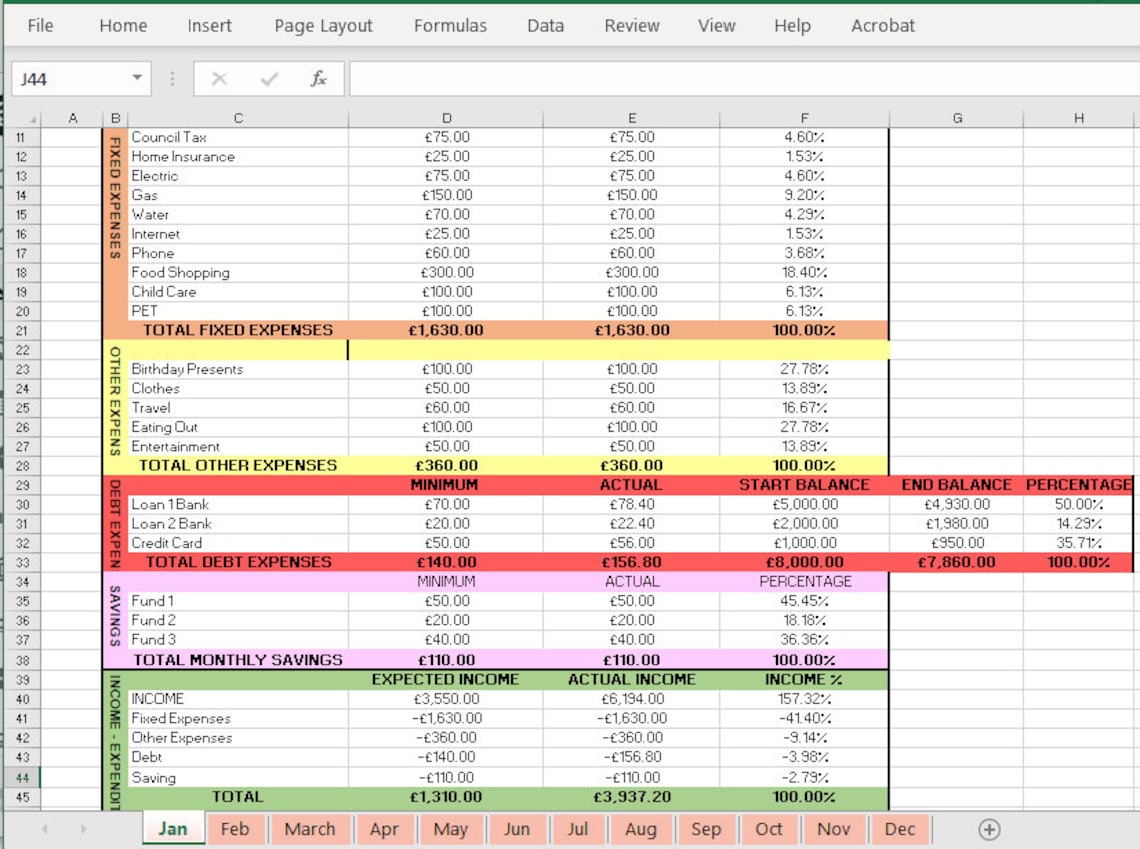Switch to the Feb sheet tab
This screenshot has width=1140, height=849.
tap(236, 829)
